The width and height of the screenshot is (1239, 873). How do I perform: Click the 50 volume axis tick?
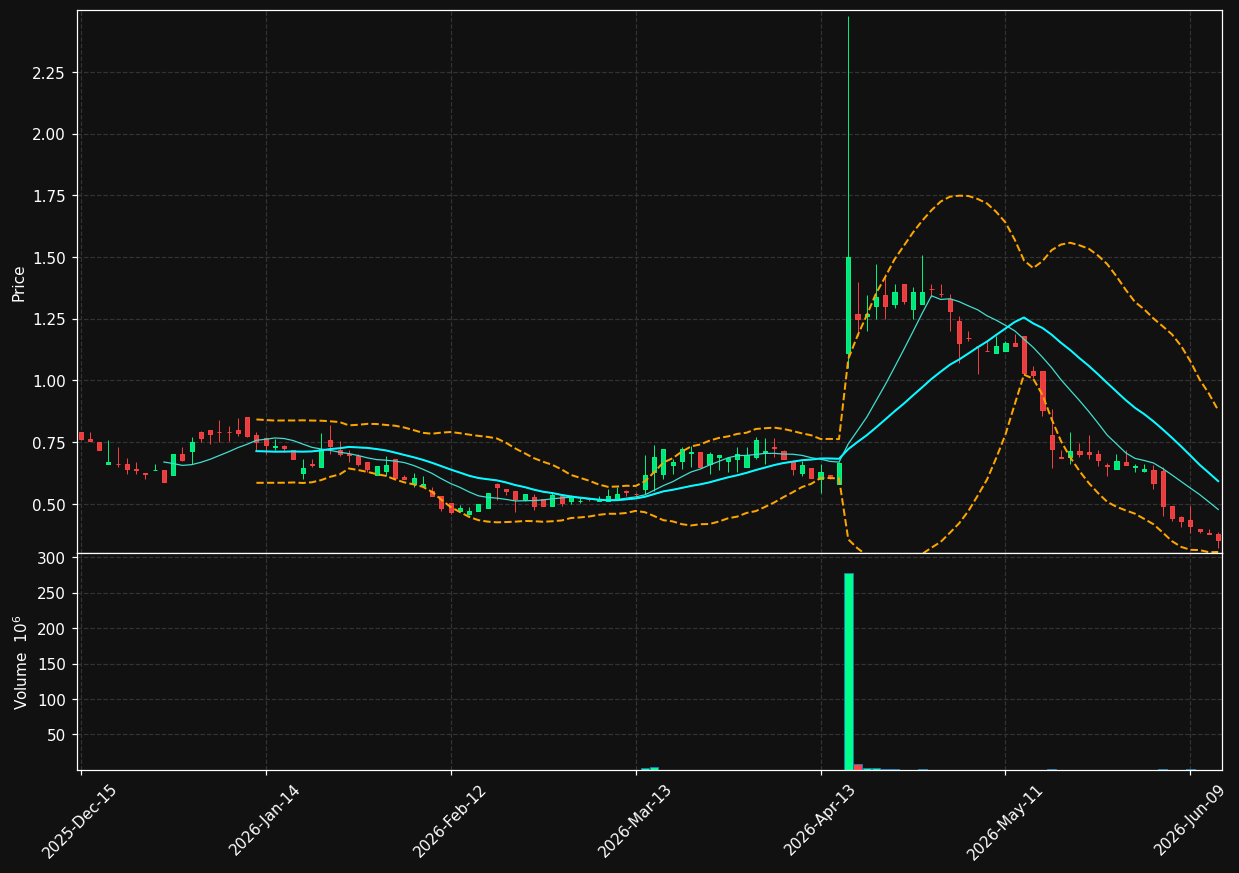click(x=58, y=736)
